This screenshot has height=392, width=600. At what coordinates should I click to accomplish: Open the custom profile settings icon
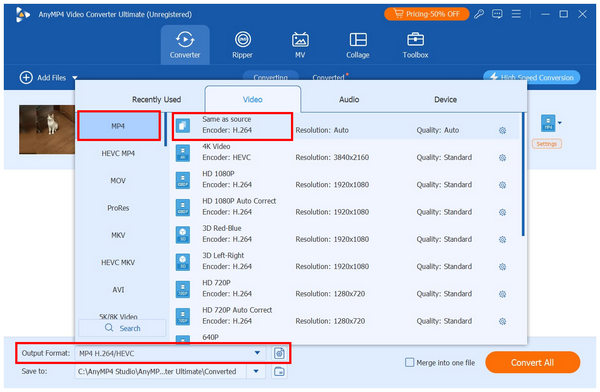(279, 353)
